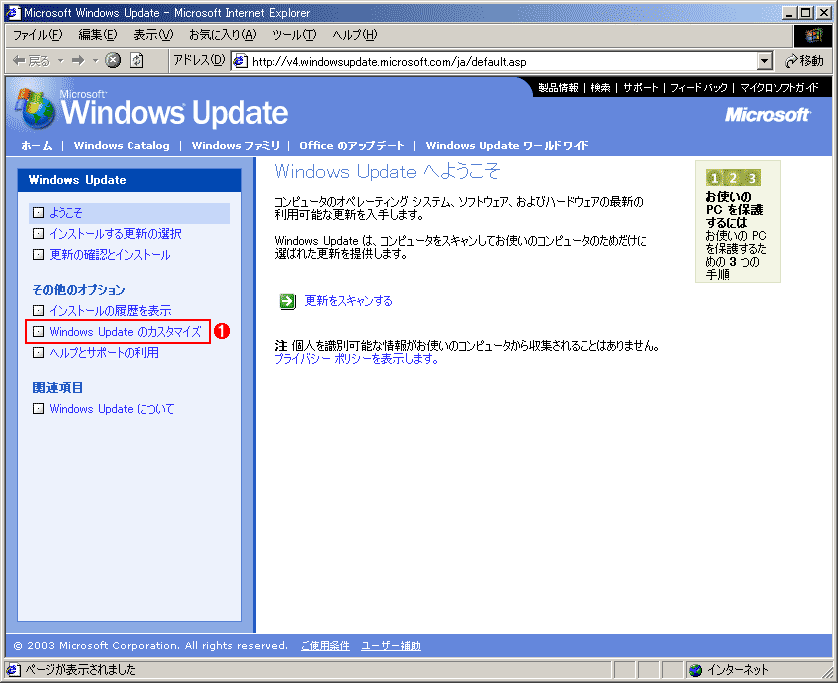
Task: Open Windows Update ワールドワイド link
Action: [x=507, y=145]
